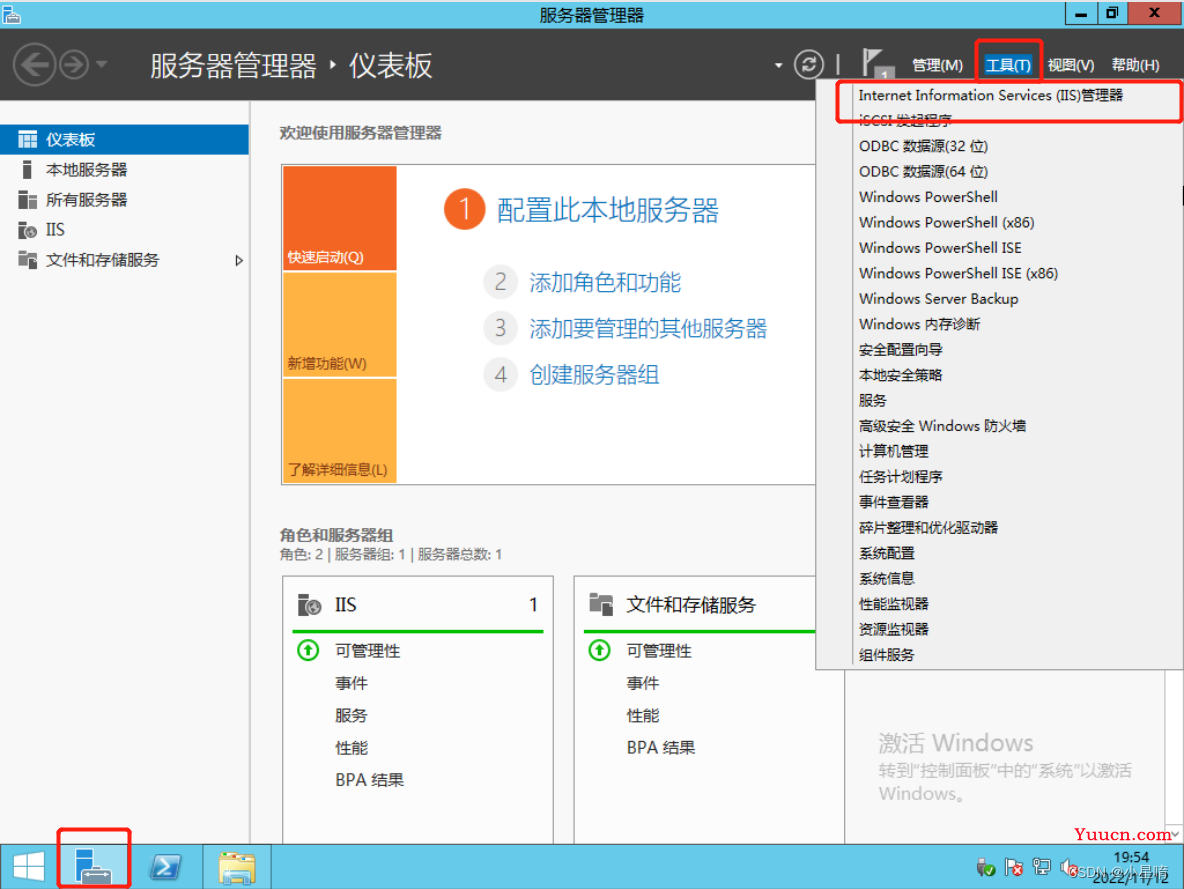This screenshot has height=889, width=1184.
Task: Click the network tray icon
Action: pos(1041,867)
